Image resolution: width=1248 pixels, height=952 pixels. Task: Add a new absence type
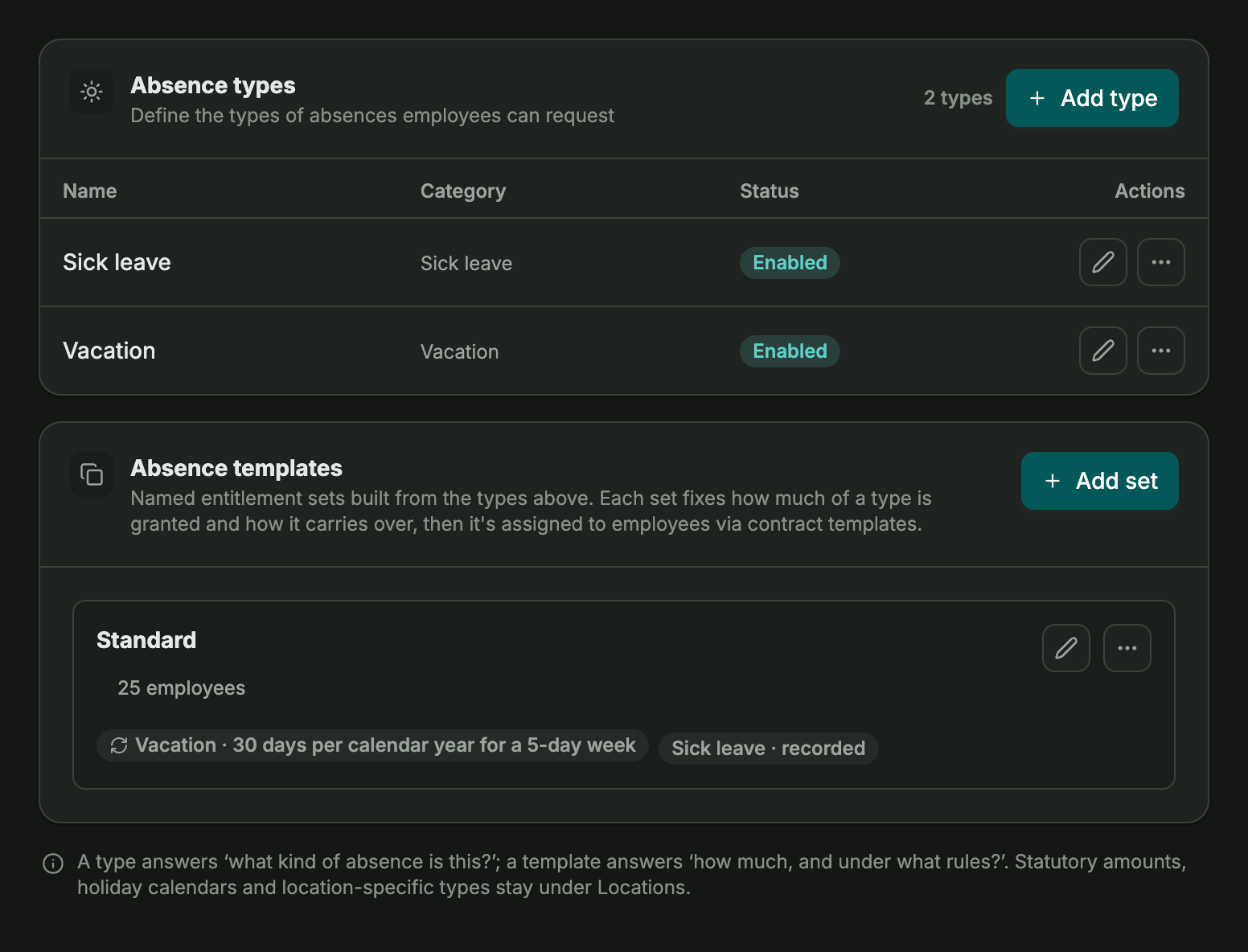coord(1092,98)
